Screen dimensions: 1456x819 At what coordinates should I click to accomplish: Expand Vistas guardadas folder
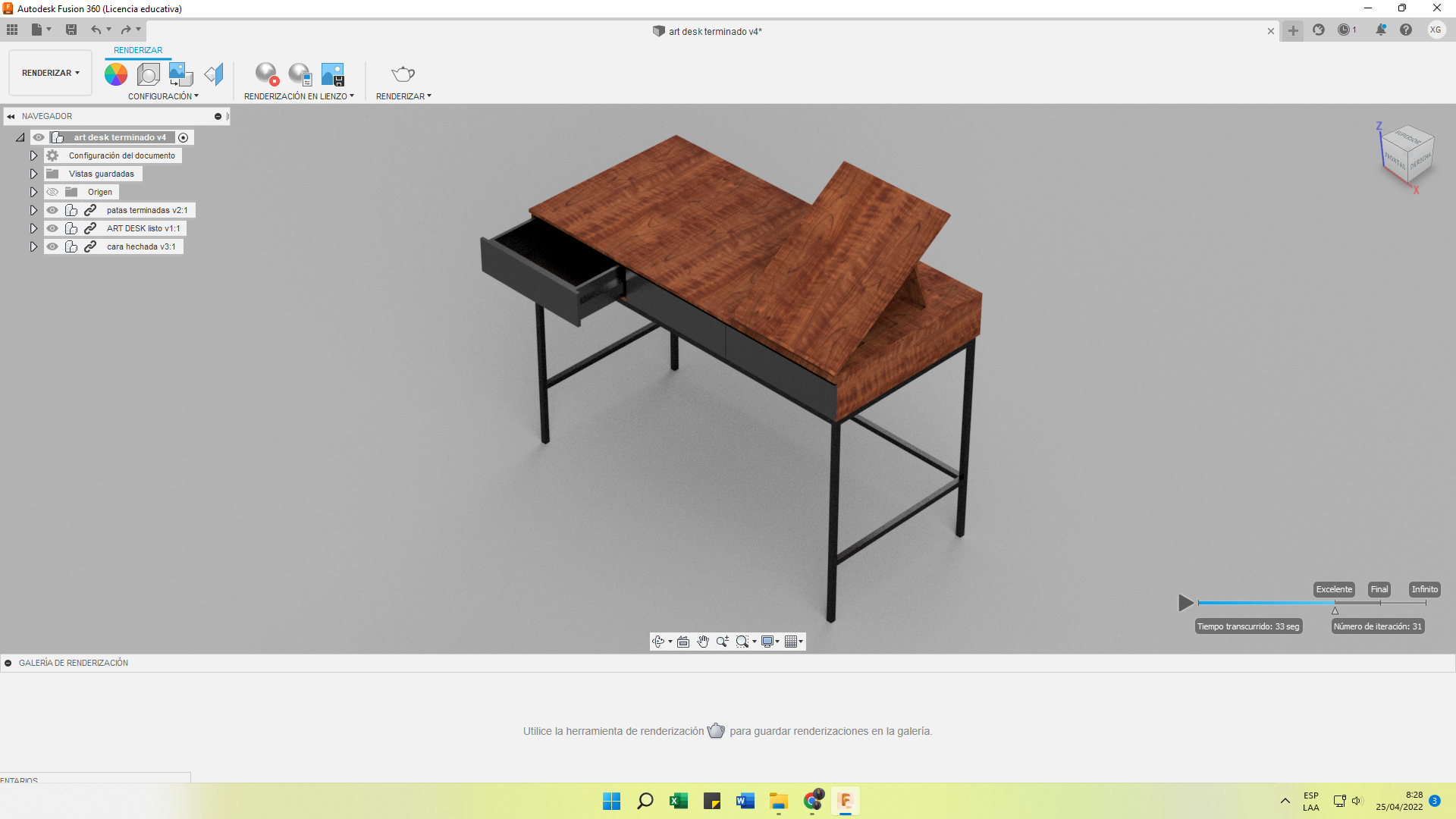click(x=33, y=174)
